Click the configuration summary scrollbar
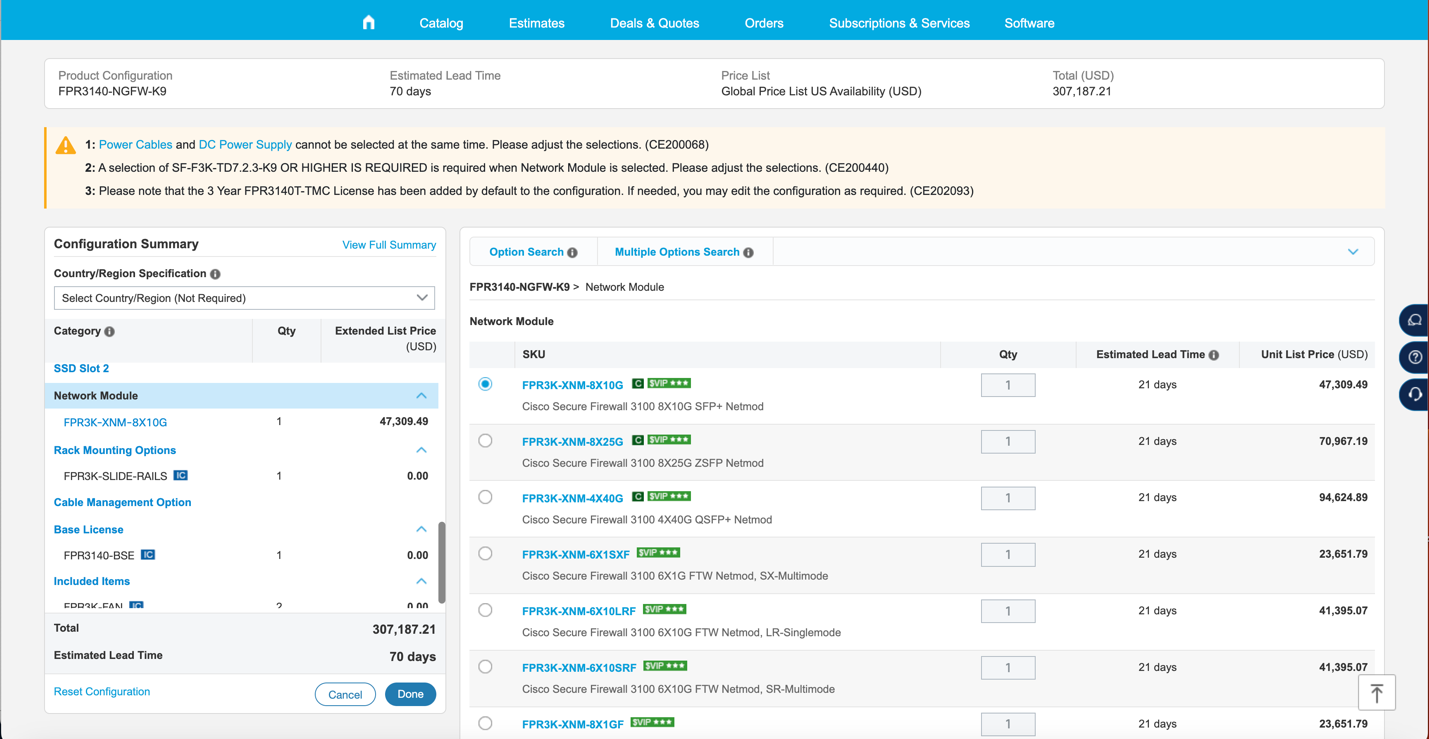 pyautogui.click(x=442, y=562)
